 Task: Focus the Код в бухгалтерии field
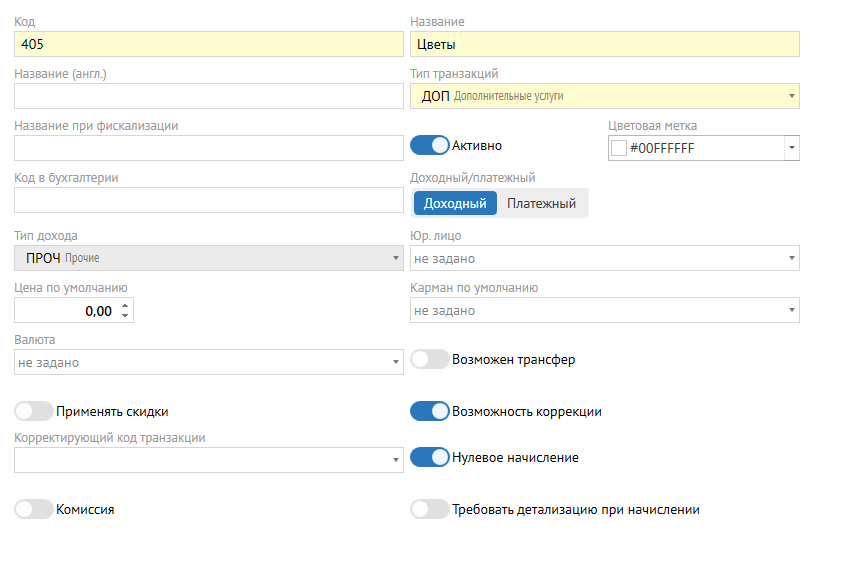point(209,200)
